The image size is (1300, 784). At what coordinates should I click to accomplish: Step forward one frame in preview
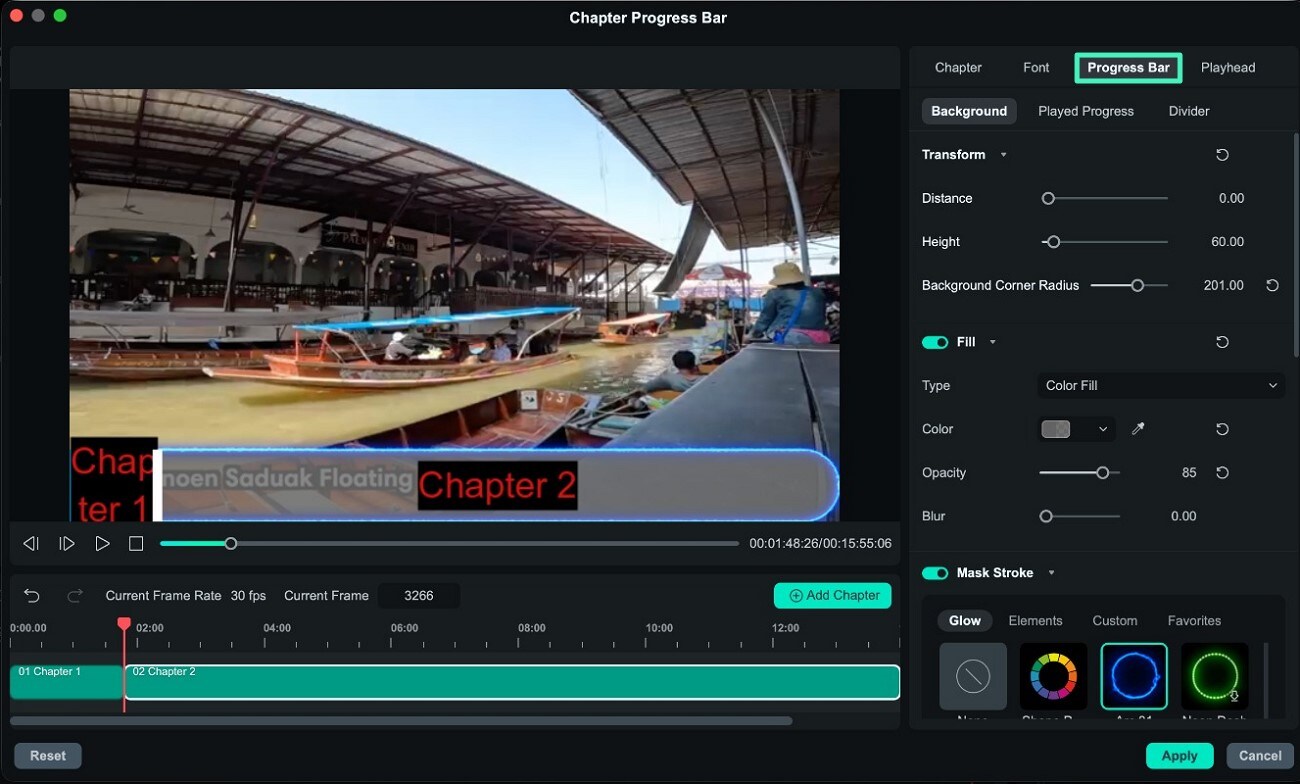point(67,544)
